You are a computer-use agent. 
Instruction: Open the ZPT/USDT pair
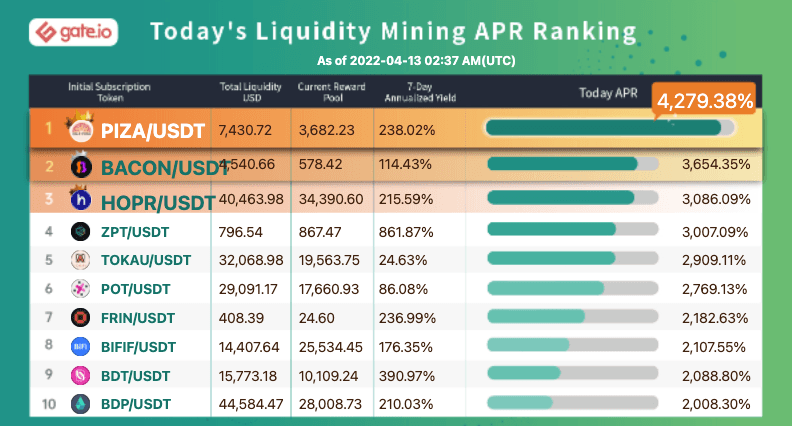tap(135, 232)
